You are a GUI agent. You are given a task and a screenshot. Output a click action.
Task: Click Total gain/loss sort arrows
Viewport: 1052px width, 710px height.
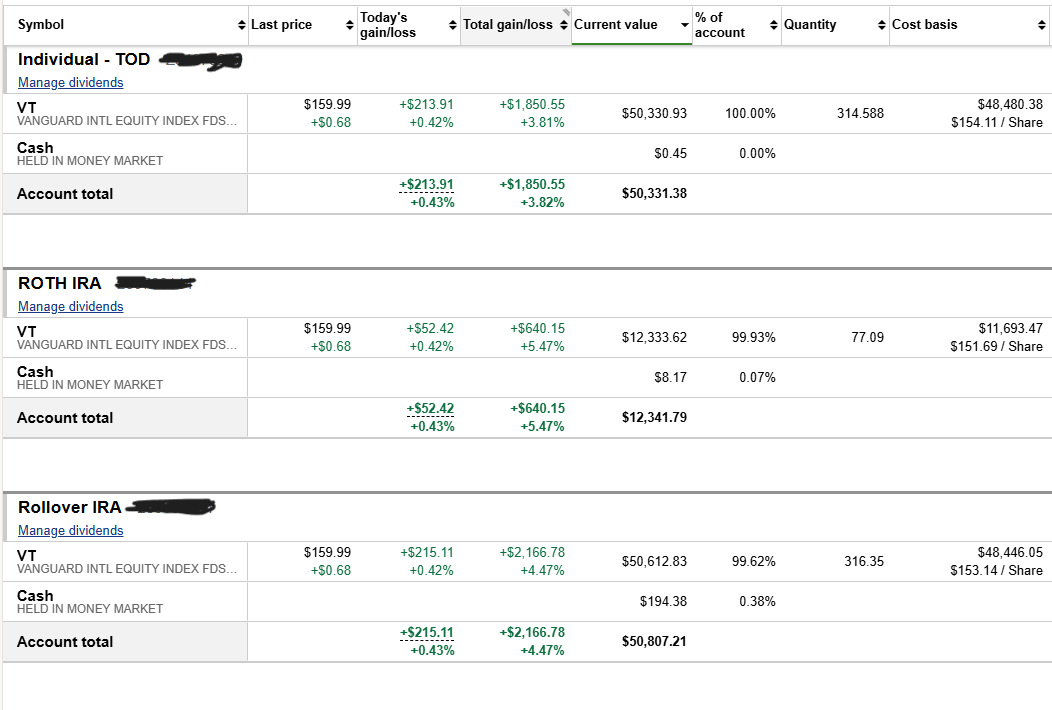tap(564, 26)
